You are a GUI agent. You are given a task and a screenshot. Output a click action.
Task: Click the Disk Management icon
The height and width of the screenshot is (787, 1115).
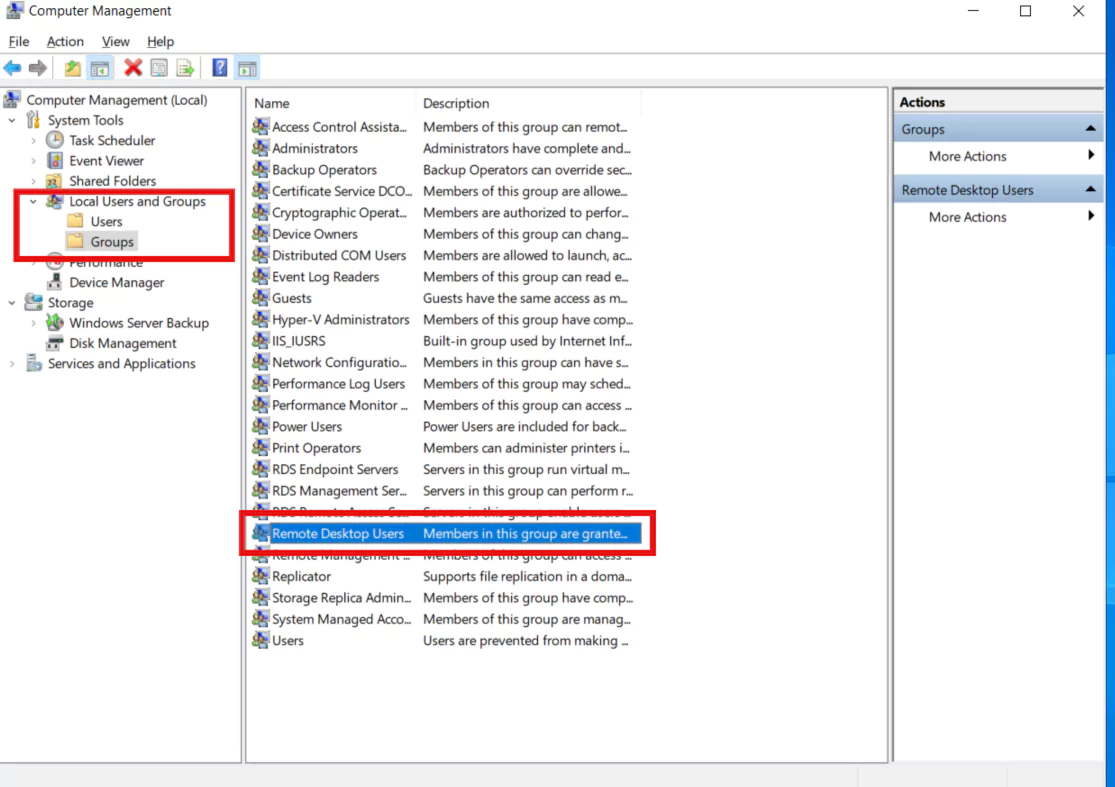55,343
